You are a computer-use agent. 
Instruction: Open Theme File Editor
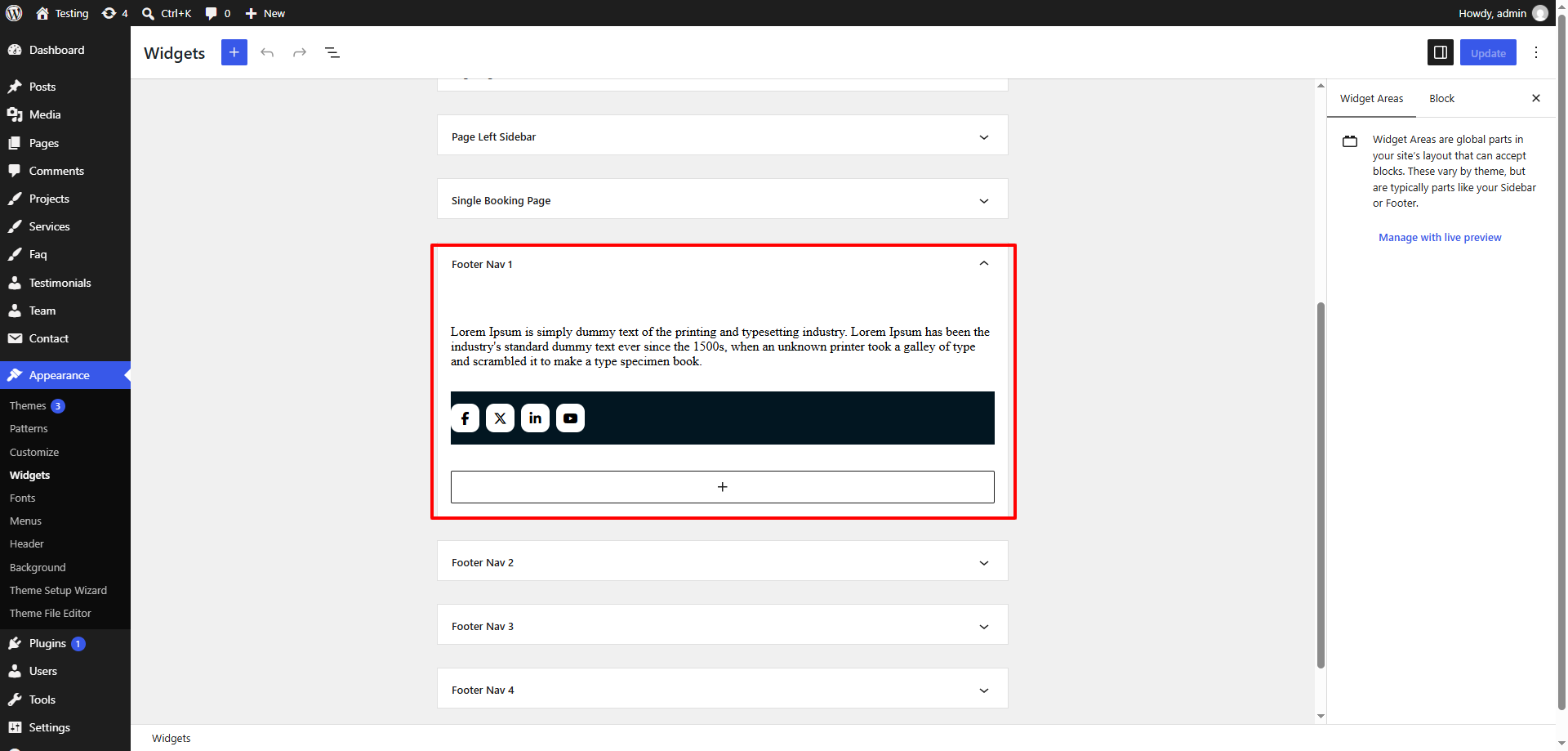51,613
